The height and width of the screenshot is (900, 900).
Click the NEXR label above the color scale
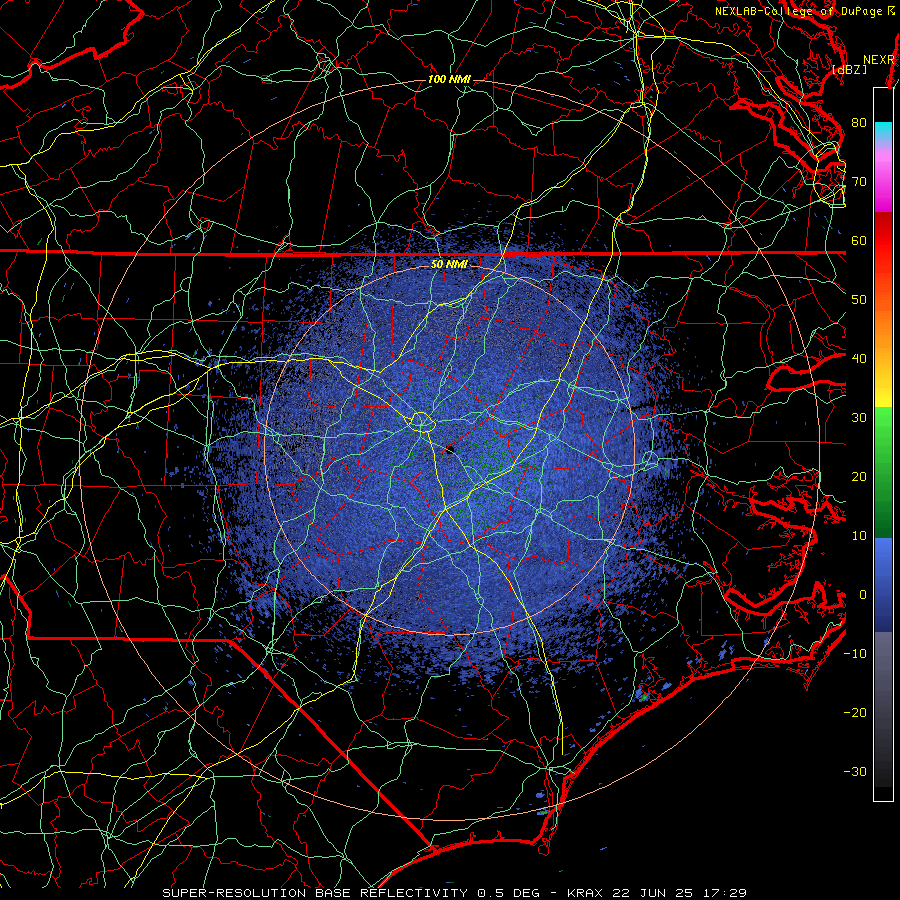pos(879,60)
